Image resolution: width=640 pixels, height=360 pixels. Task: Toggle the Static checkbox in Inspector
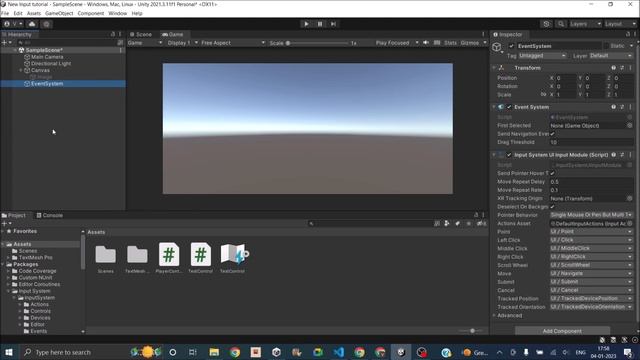click(x=606, y=46)
